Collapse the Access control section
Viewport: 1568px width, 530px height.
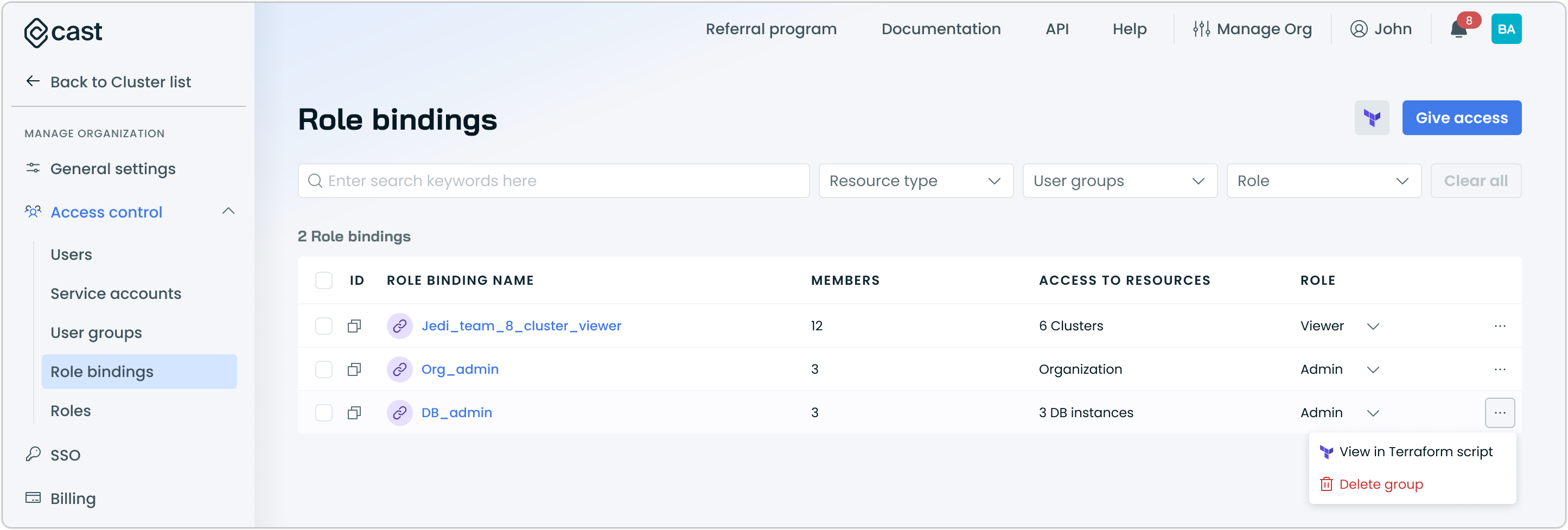[228, 212]
